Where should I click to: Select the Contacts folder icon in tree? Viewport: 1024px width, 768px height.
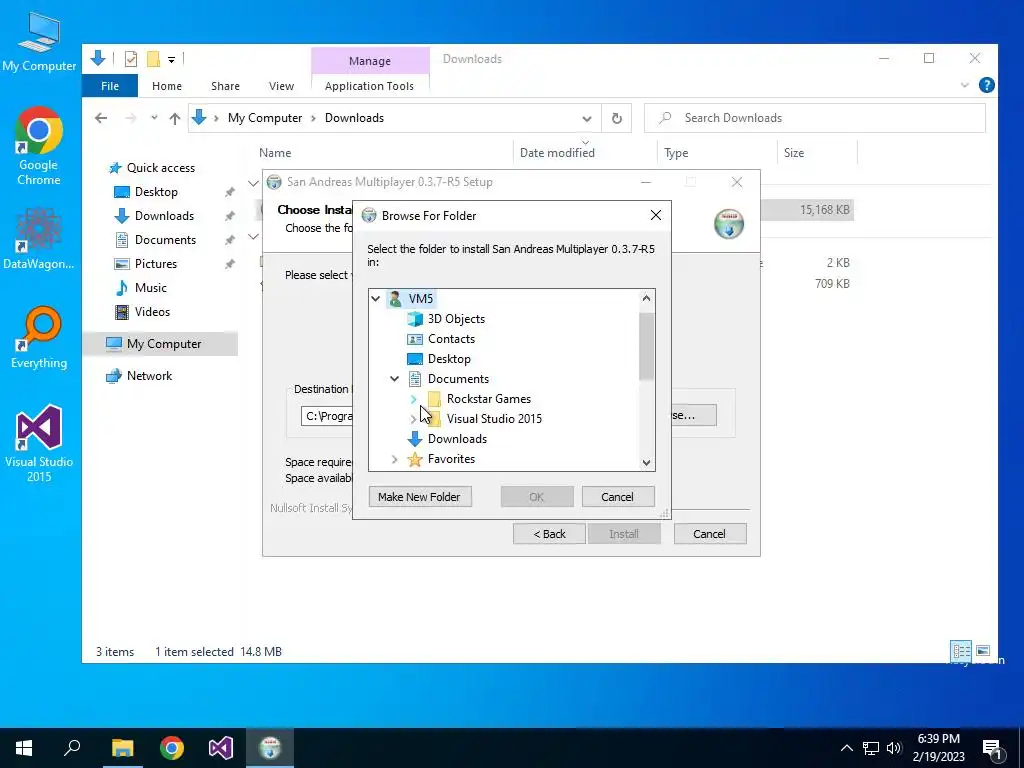(x=415, y=339)
